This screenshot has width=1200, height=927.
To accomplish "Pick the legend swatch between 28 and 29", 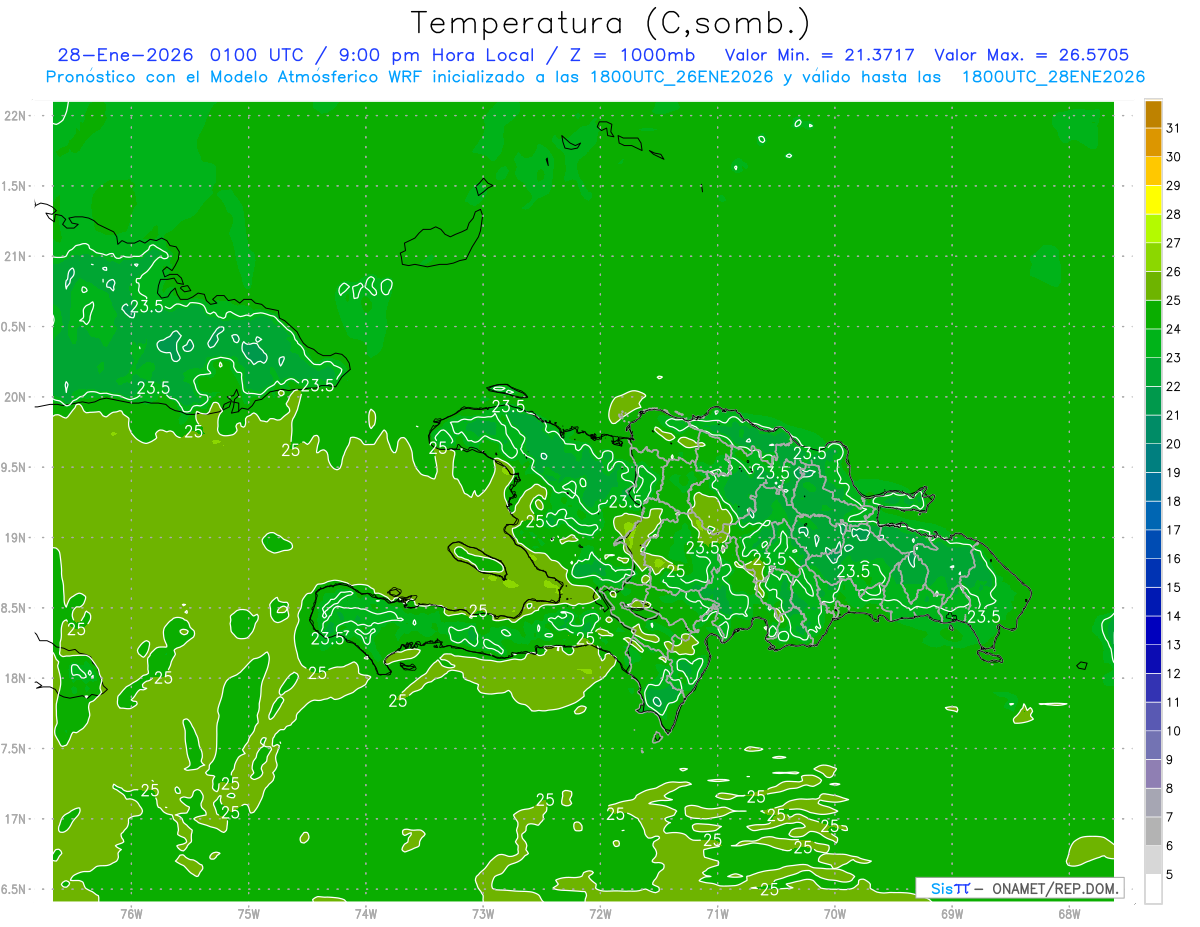I will (1153, 199).
